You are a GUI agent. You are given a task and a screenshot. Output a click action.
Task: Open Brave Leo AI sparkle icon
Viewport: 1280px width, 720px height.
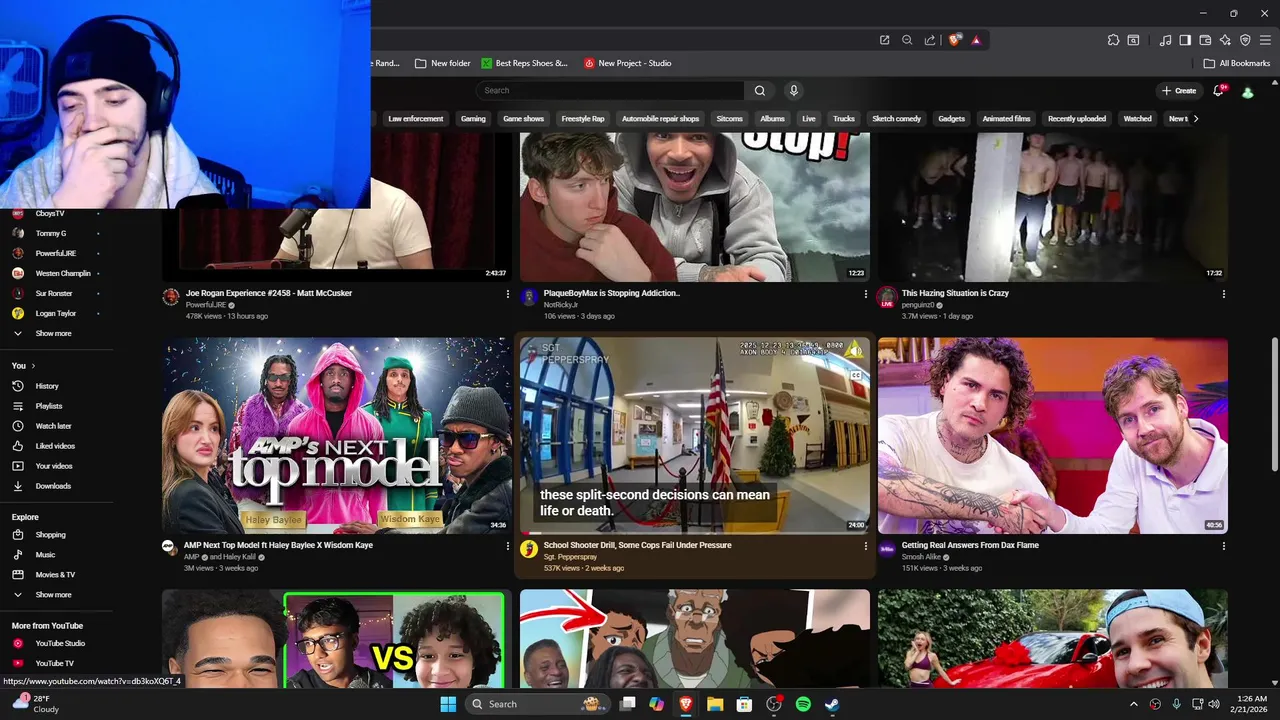click(1225, 40)
